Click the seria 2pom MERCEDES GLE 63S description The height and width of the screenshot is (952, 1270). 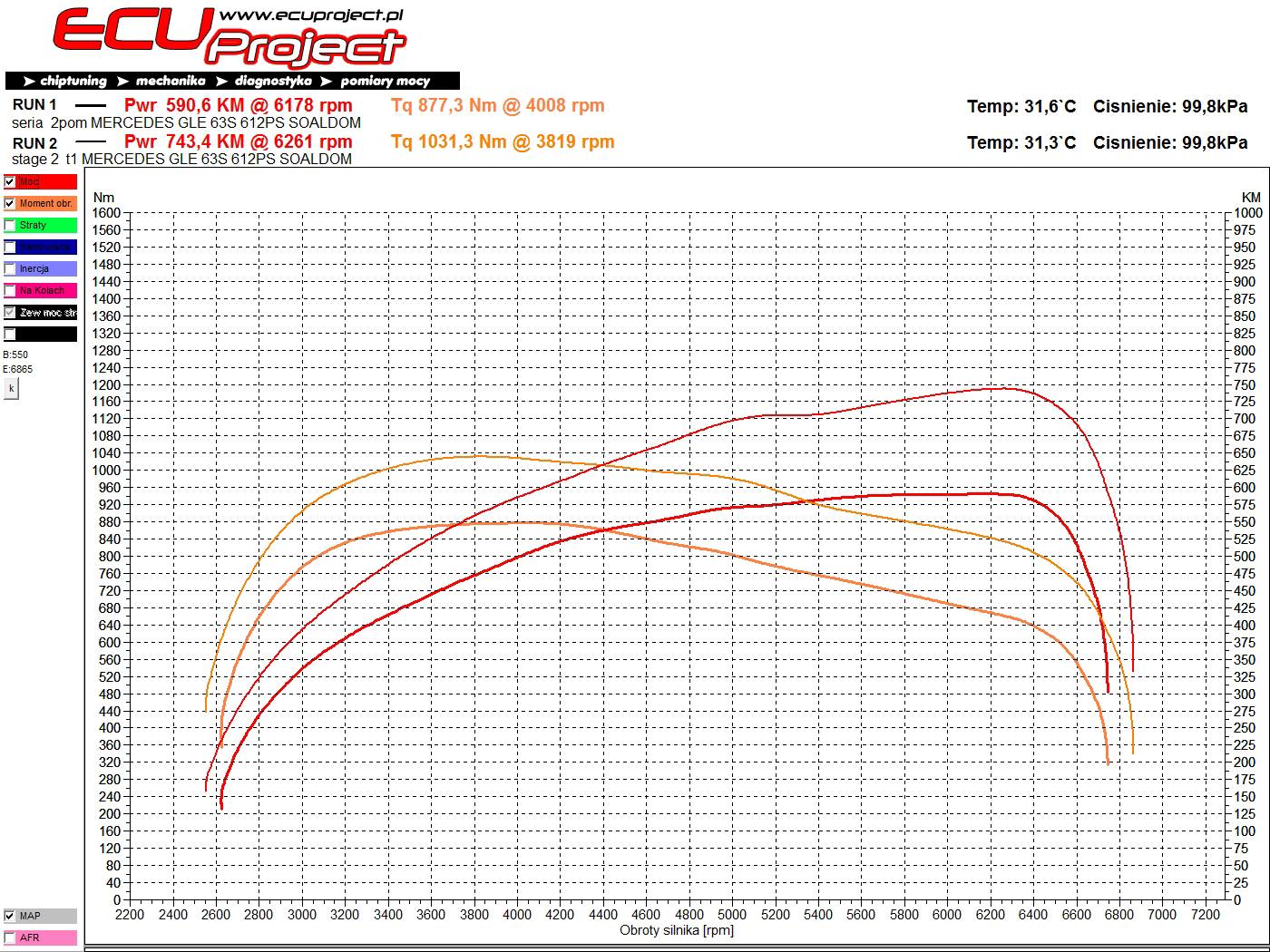(186, 122)
